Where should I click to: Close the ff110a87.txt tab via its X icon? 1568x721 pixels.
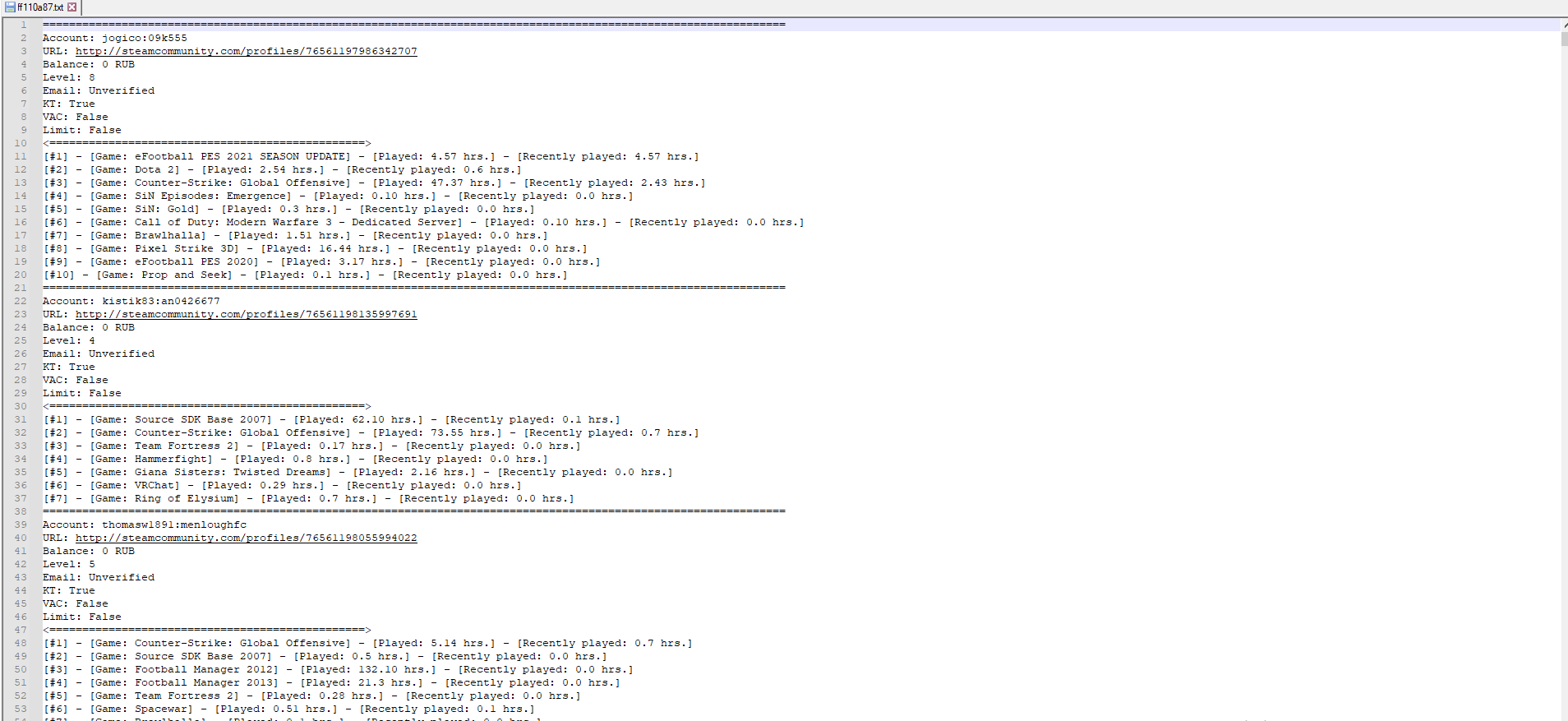coord(72,7)
